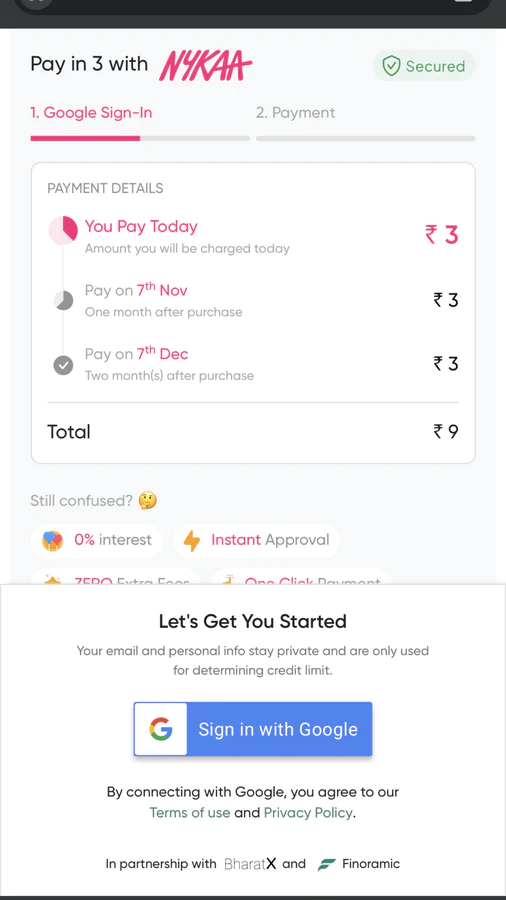Click the Google G logo icon
The height and width of the screenshot is (900, 506).
161,729
